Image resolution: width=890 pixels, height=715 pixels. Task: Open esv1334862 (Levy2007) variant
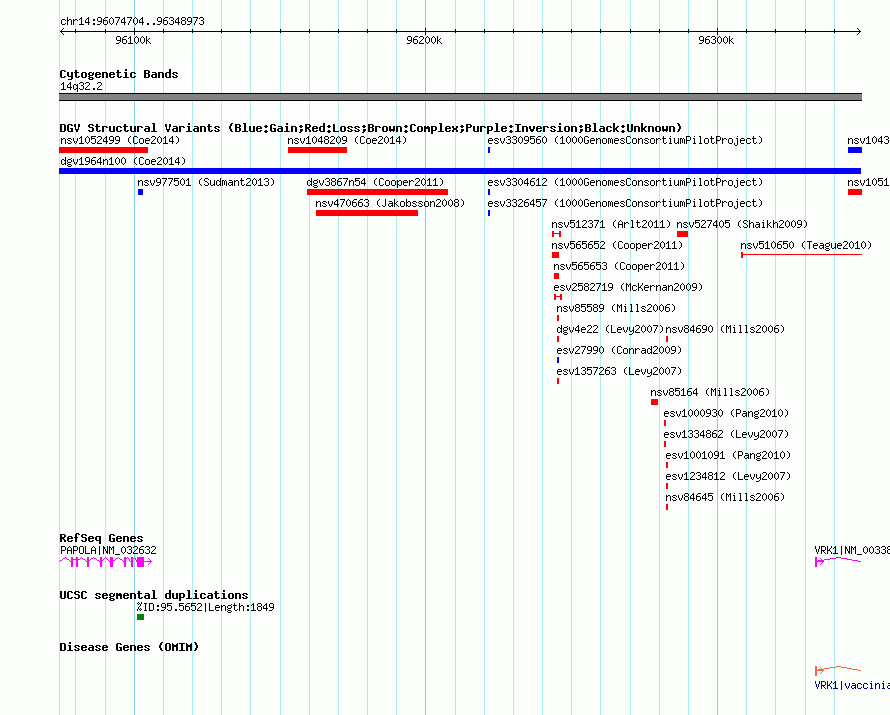[x=726, y=434]
